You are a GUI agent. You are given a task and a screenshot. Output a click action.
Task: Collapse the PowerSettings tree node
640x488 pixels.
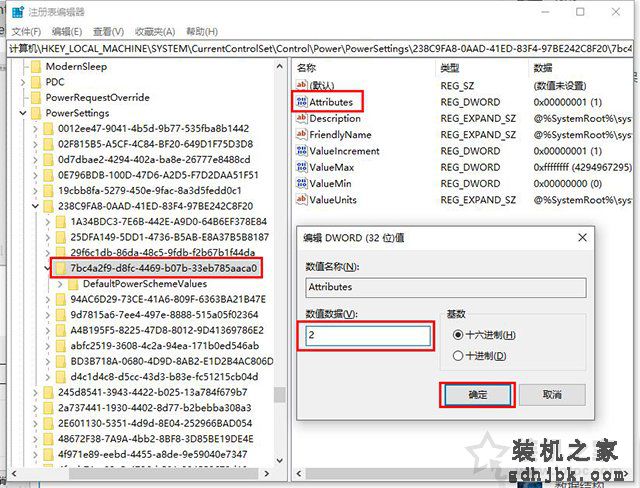[23, 113]
